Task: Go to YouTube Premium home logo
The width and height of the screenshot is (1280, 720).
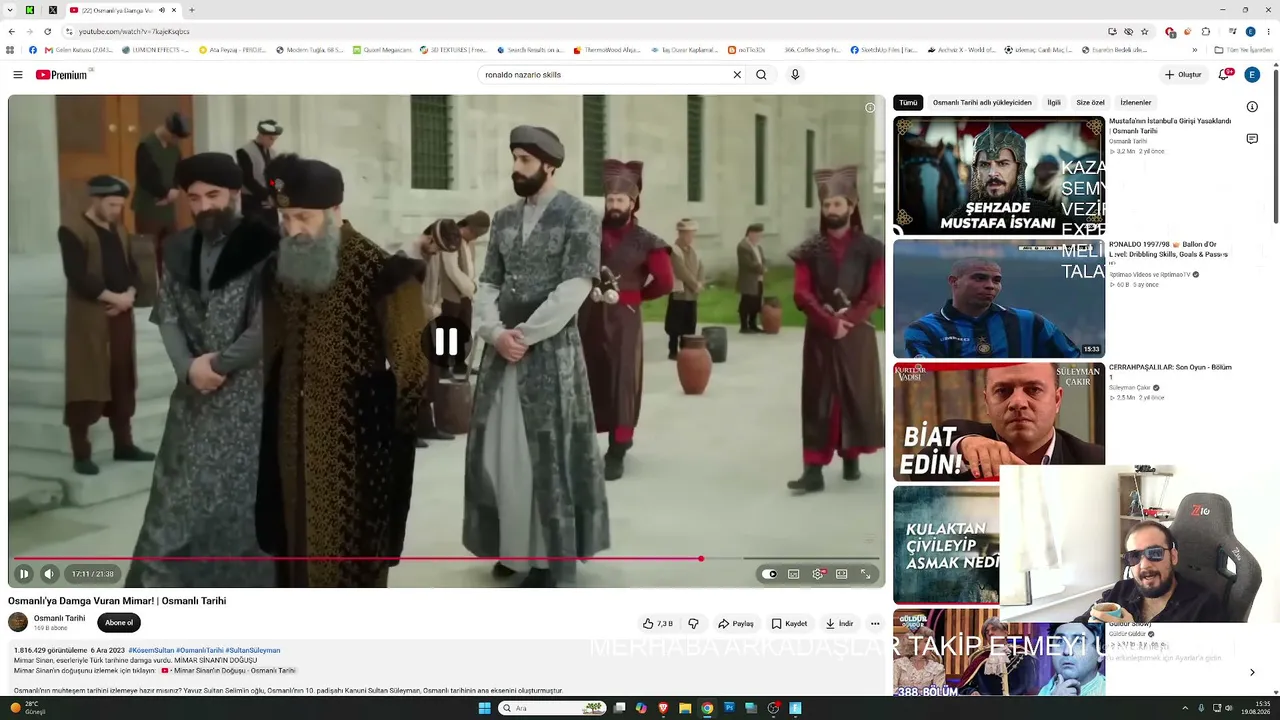Action: tap(62, 75)
